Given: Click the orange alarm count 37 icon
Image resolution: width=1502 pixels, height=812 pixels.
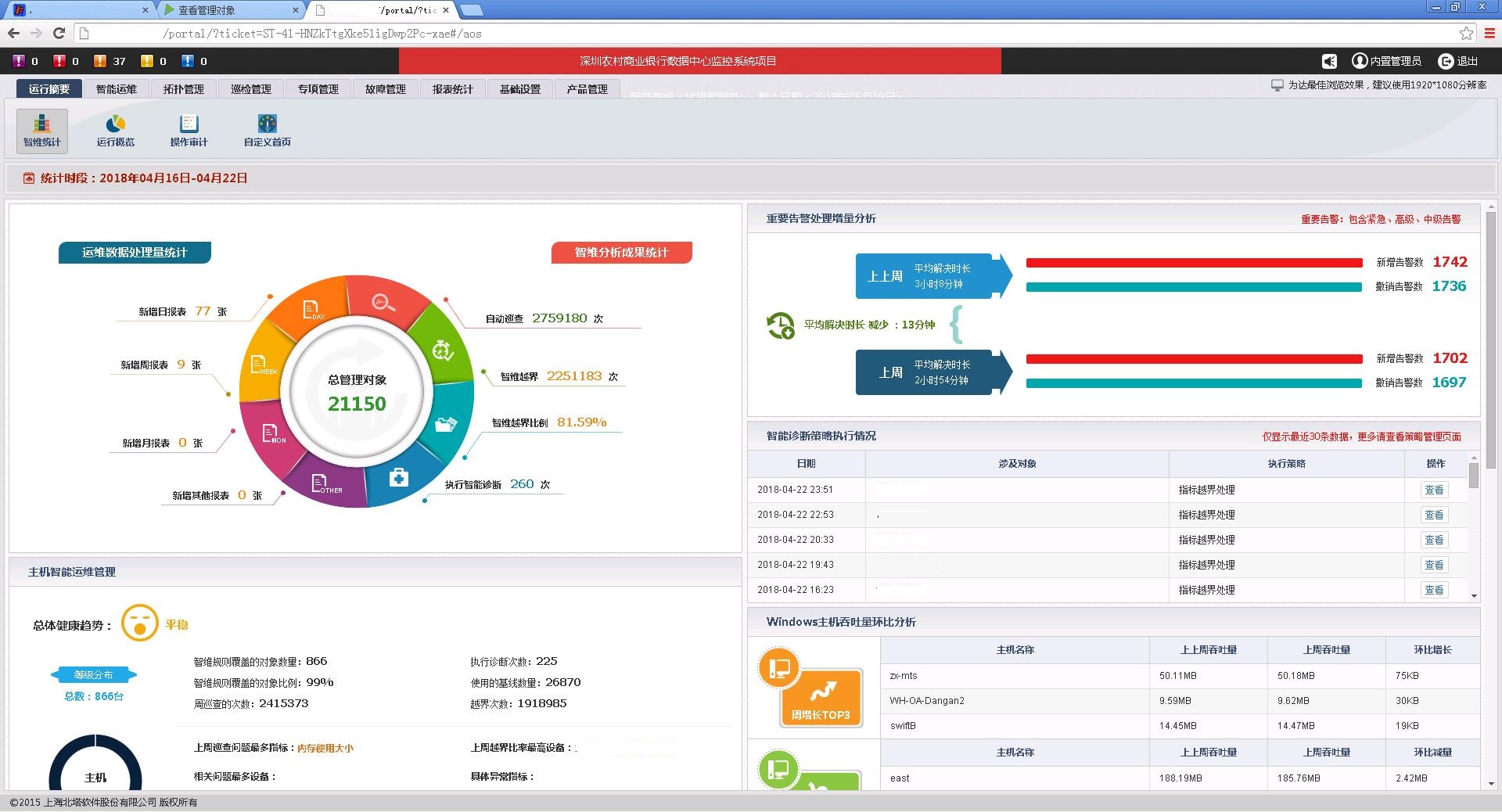Looking at the screenshot, I should tap(100, 61).
